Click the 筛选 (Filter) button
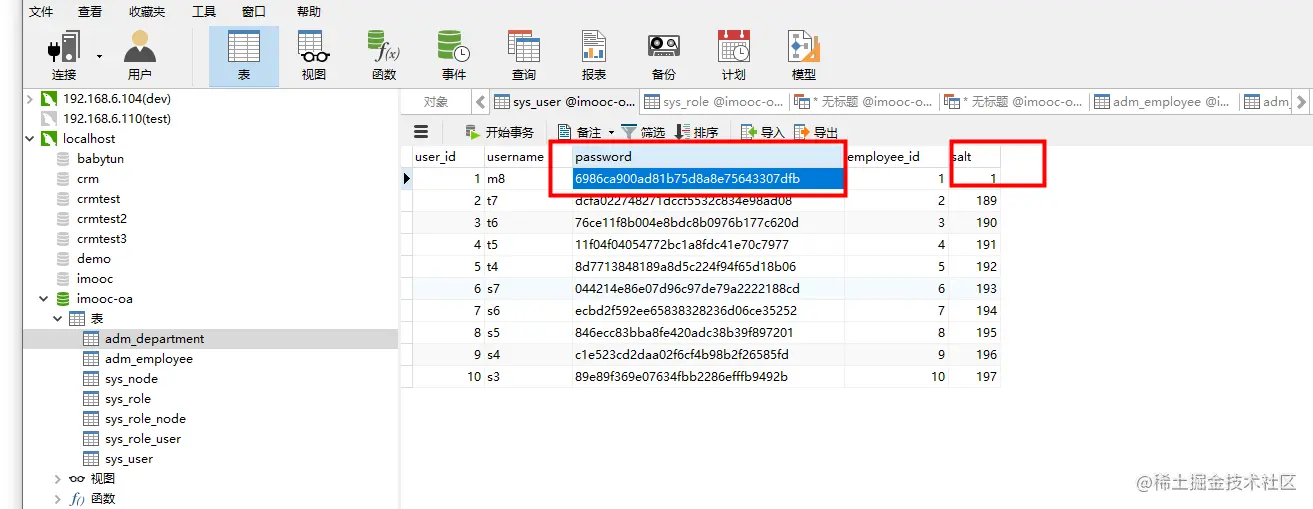This screenshot has height=509, width=1313. [643, 132]
